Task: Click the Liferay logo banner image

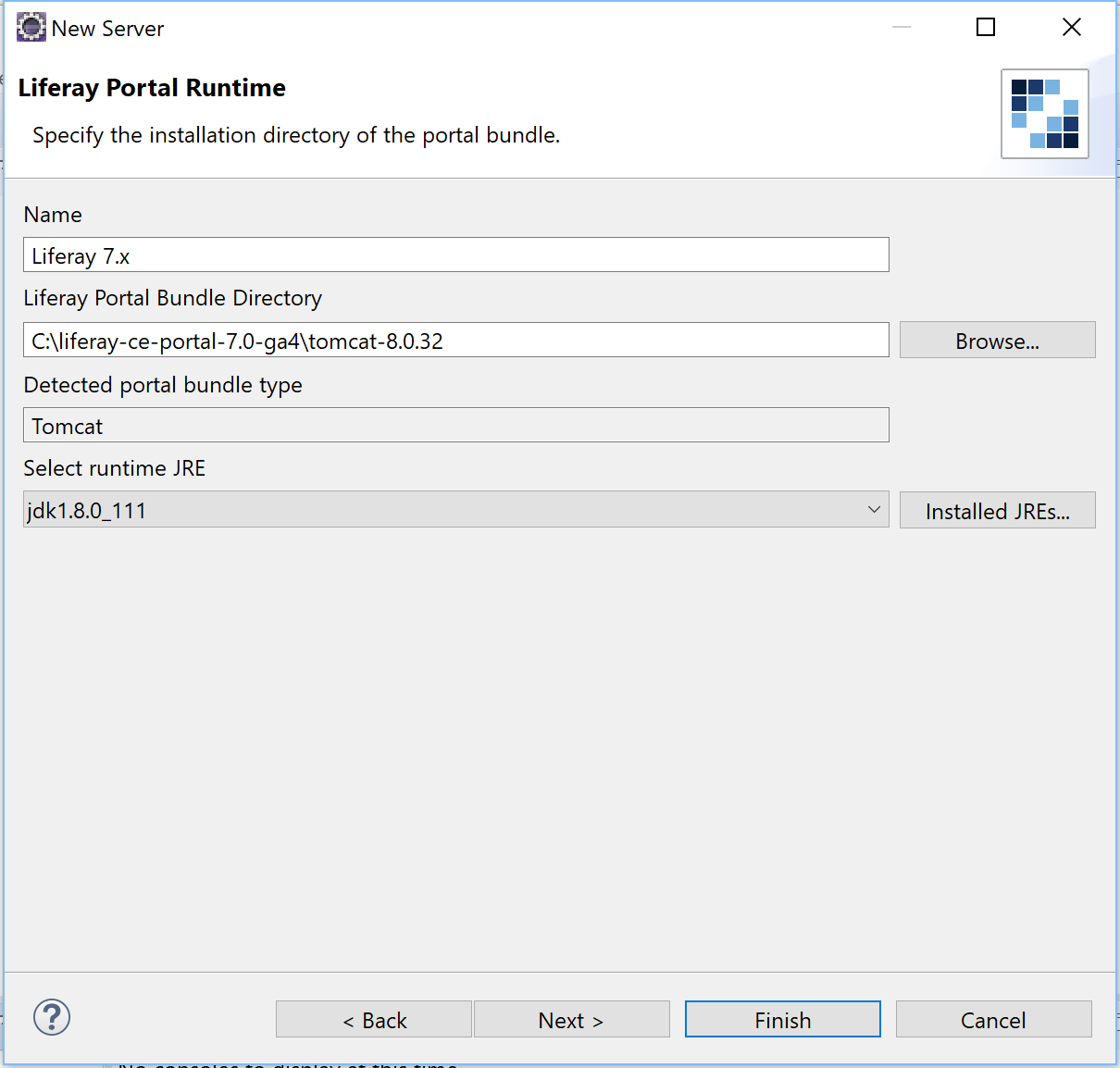Action: point(1044,114)
